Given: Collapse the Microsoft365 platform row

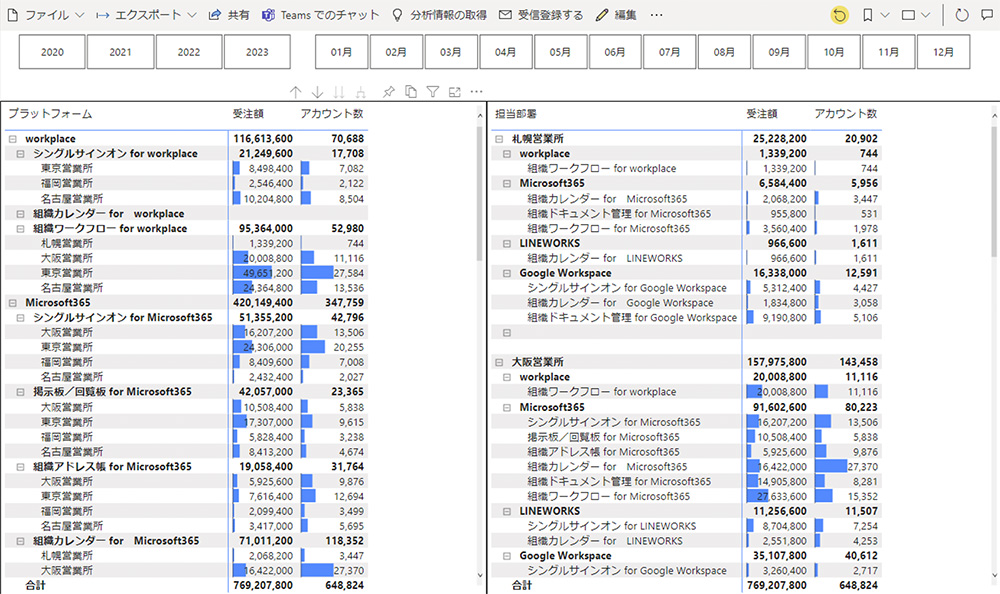Looking at the screenshot, I should click(12, 302).
